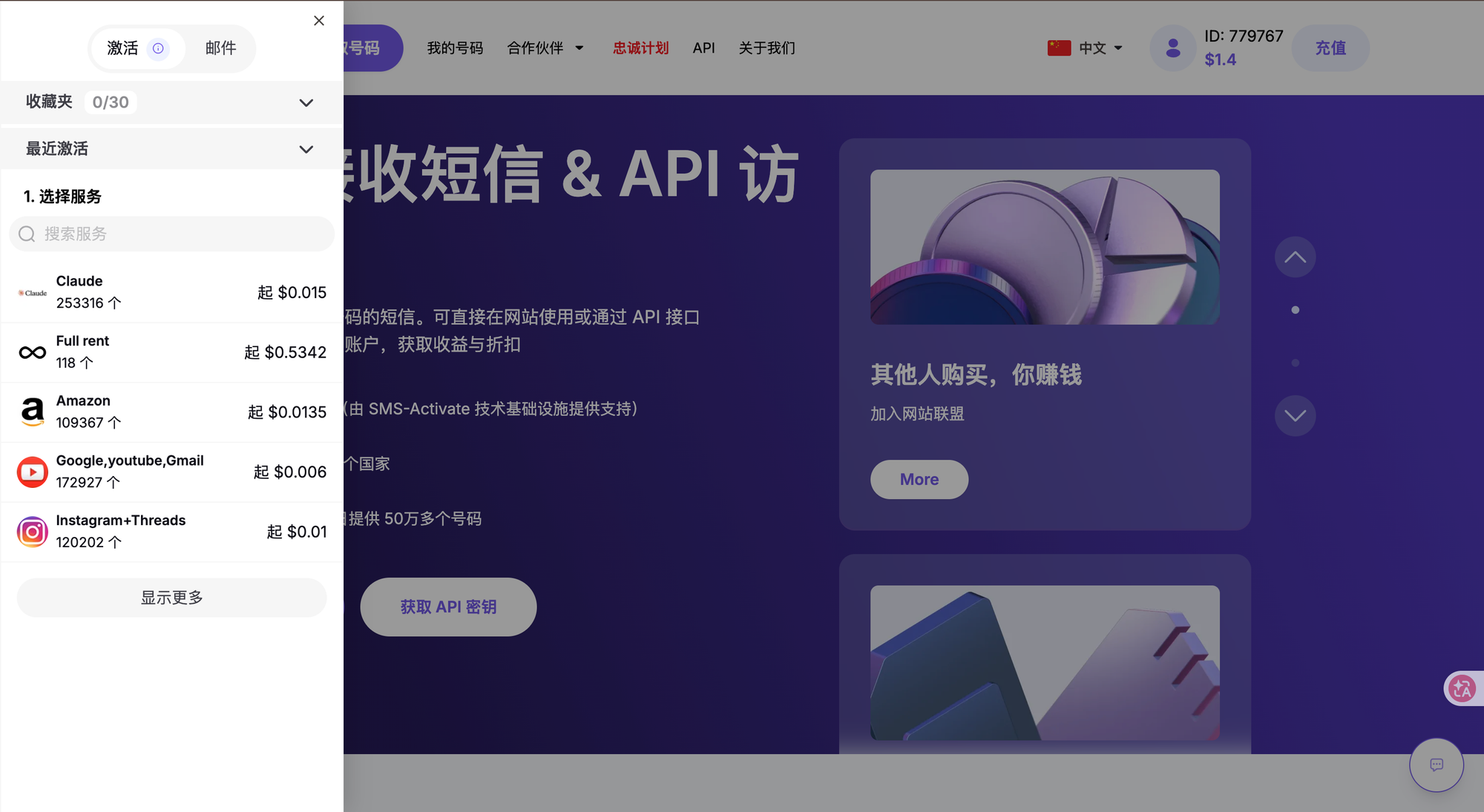
Task: Open the 忠诚计划 menu item
Action: click(641, 48)
